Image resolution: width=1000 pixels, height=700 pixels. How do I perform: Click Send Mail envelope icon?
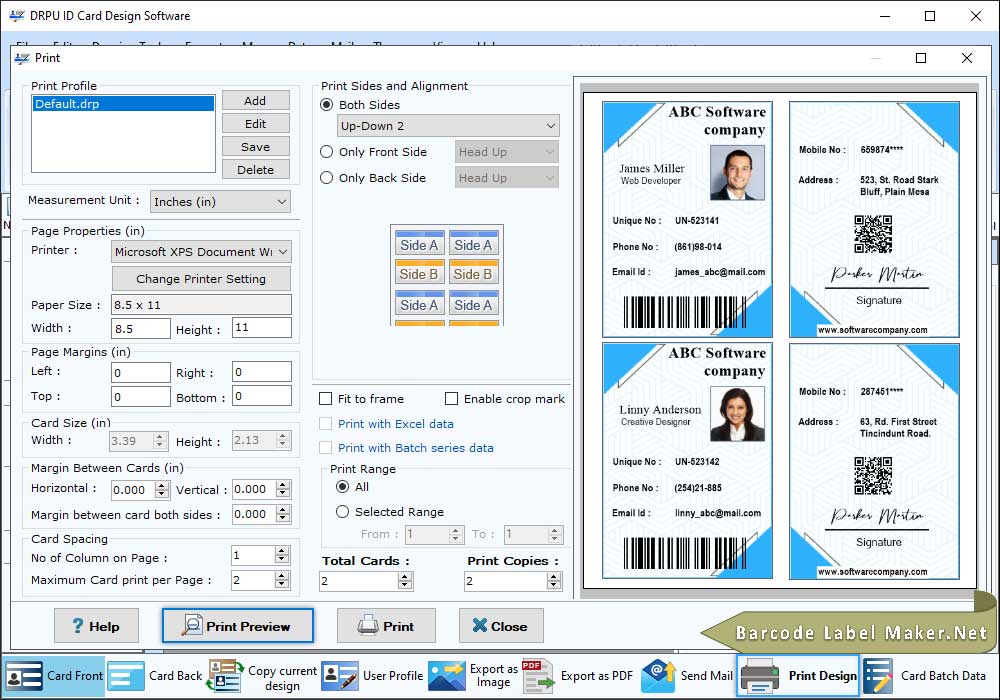pos(658,676)
